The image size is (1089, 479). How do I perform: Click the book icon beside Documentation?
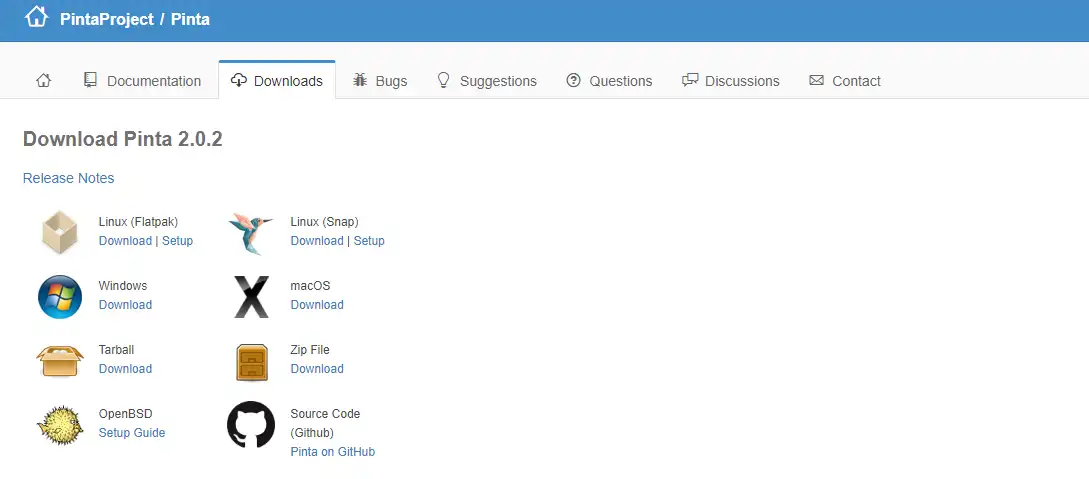coord(90,80)
